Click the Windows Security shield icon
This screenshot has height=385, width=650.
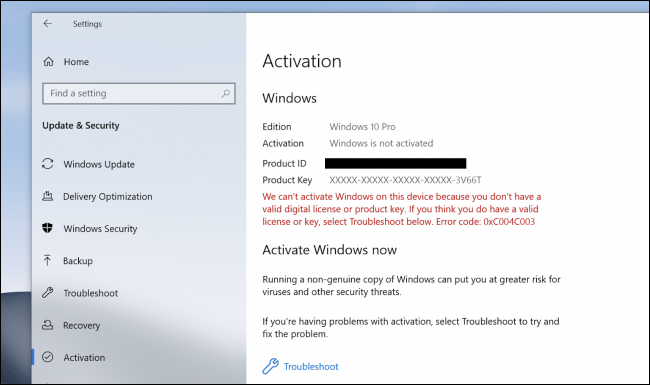click(48, 228)
